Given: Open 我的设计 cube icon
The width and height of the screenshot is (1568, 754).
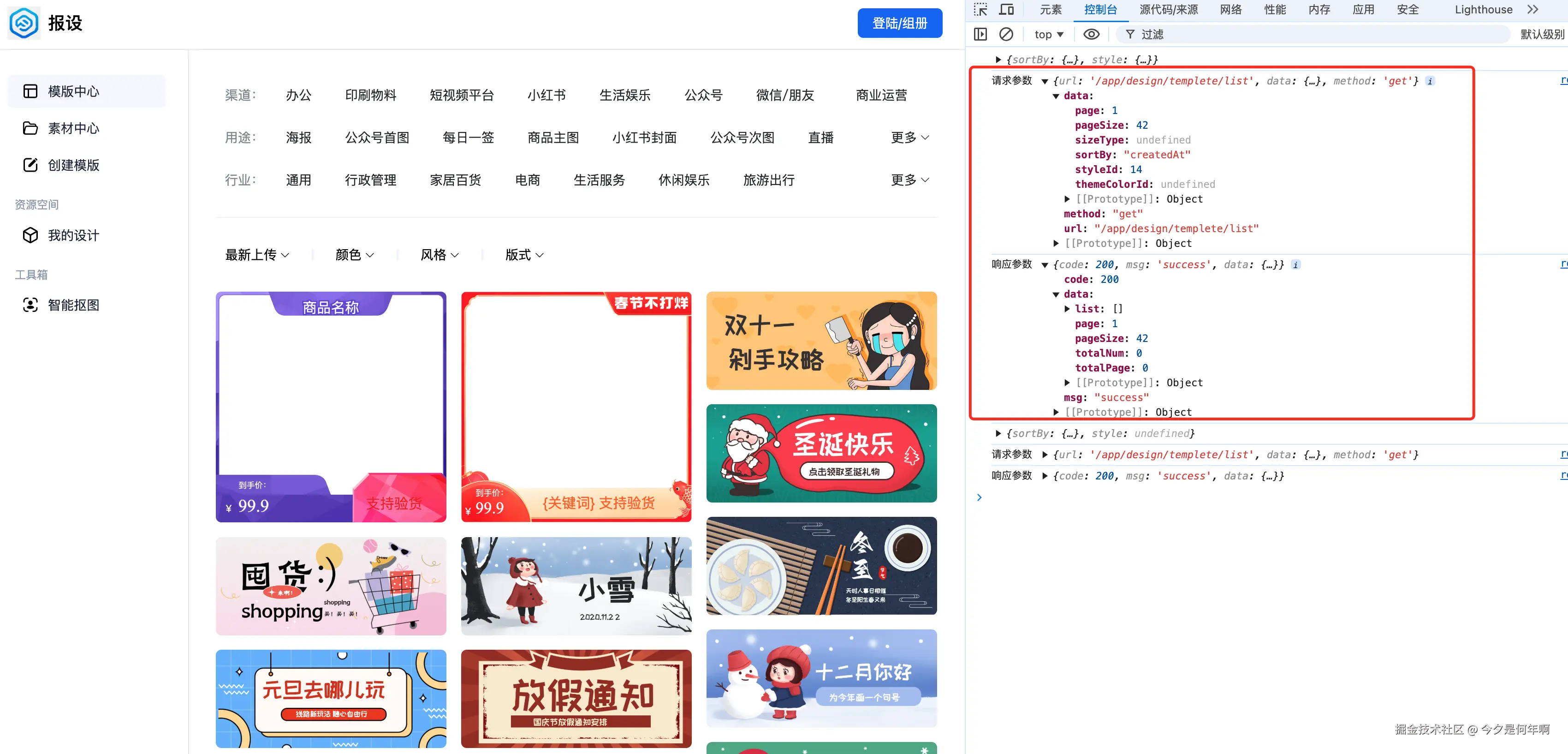Looking at the screenshot, I should click(x=30, y=235).
